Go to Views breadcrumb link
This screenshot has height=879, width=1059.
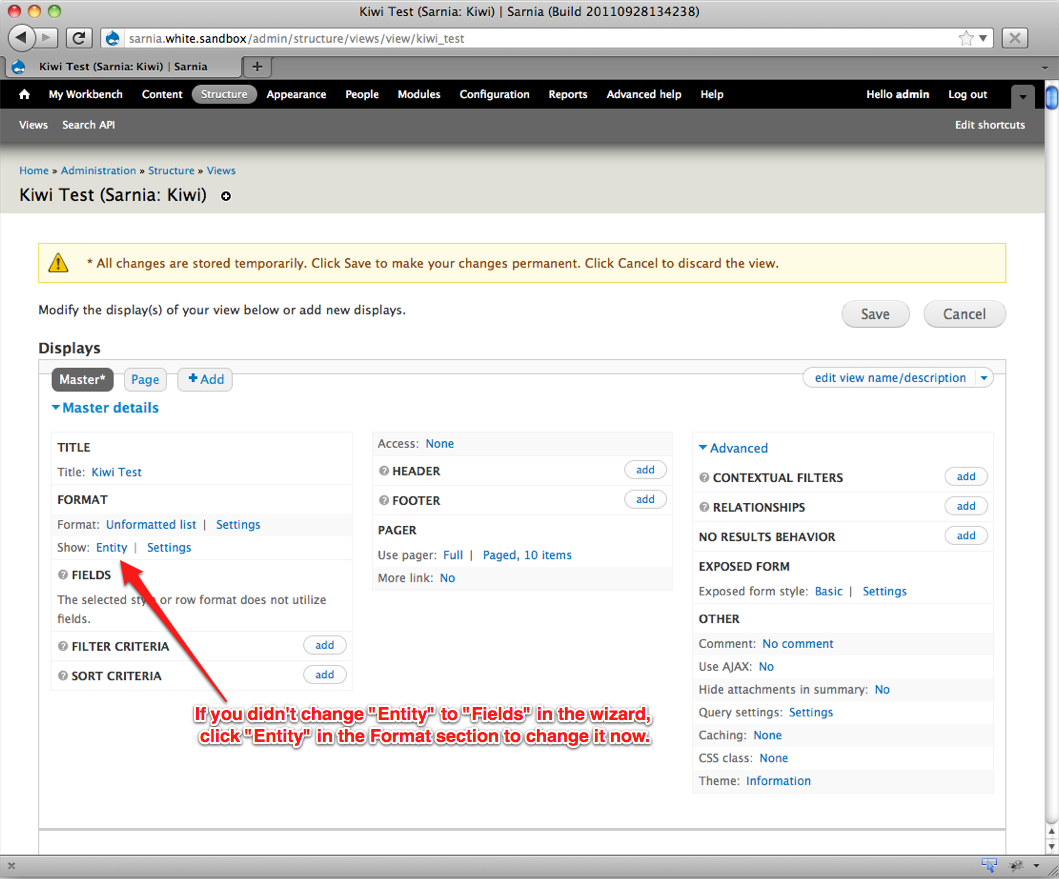point(221,170)
